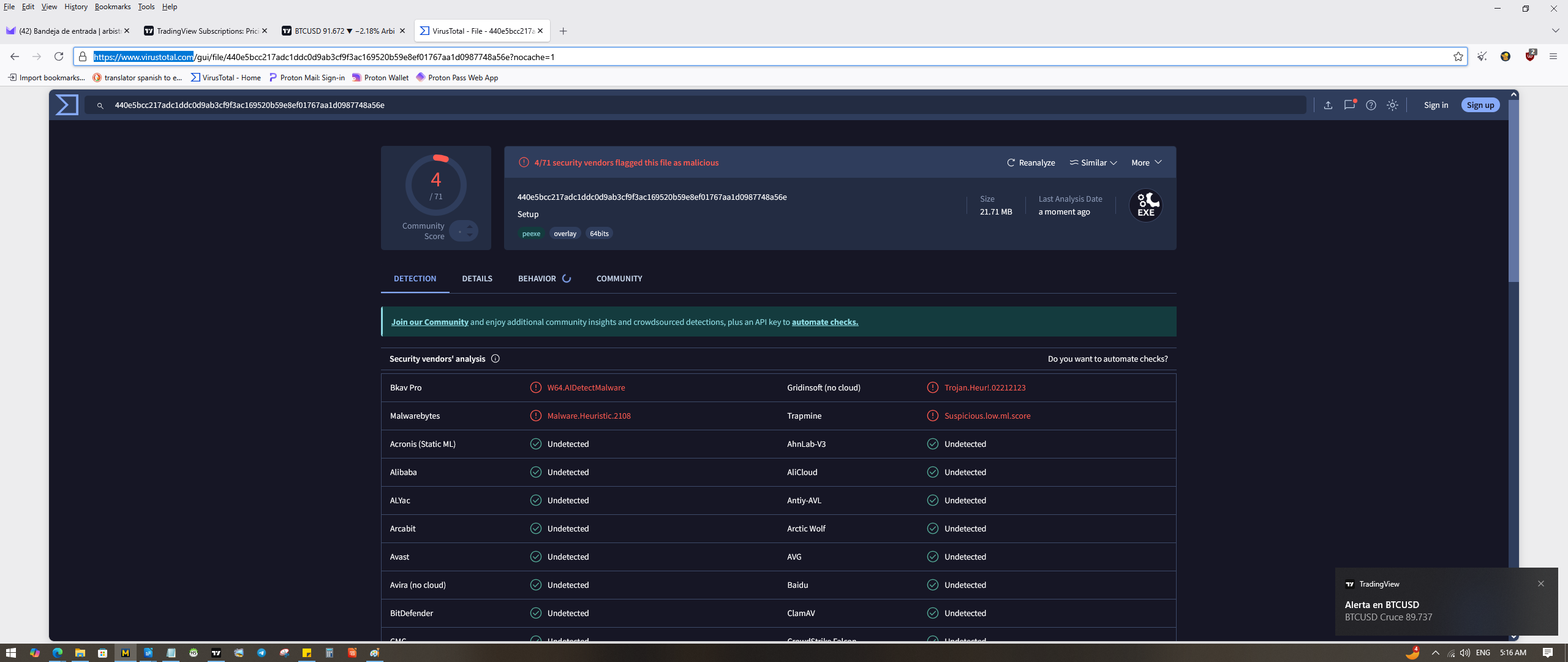Click the search magnifier icon
The width and height of the screenshot is (1568, 662).
click(x=100, y=105)
